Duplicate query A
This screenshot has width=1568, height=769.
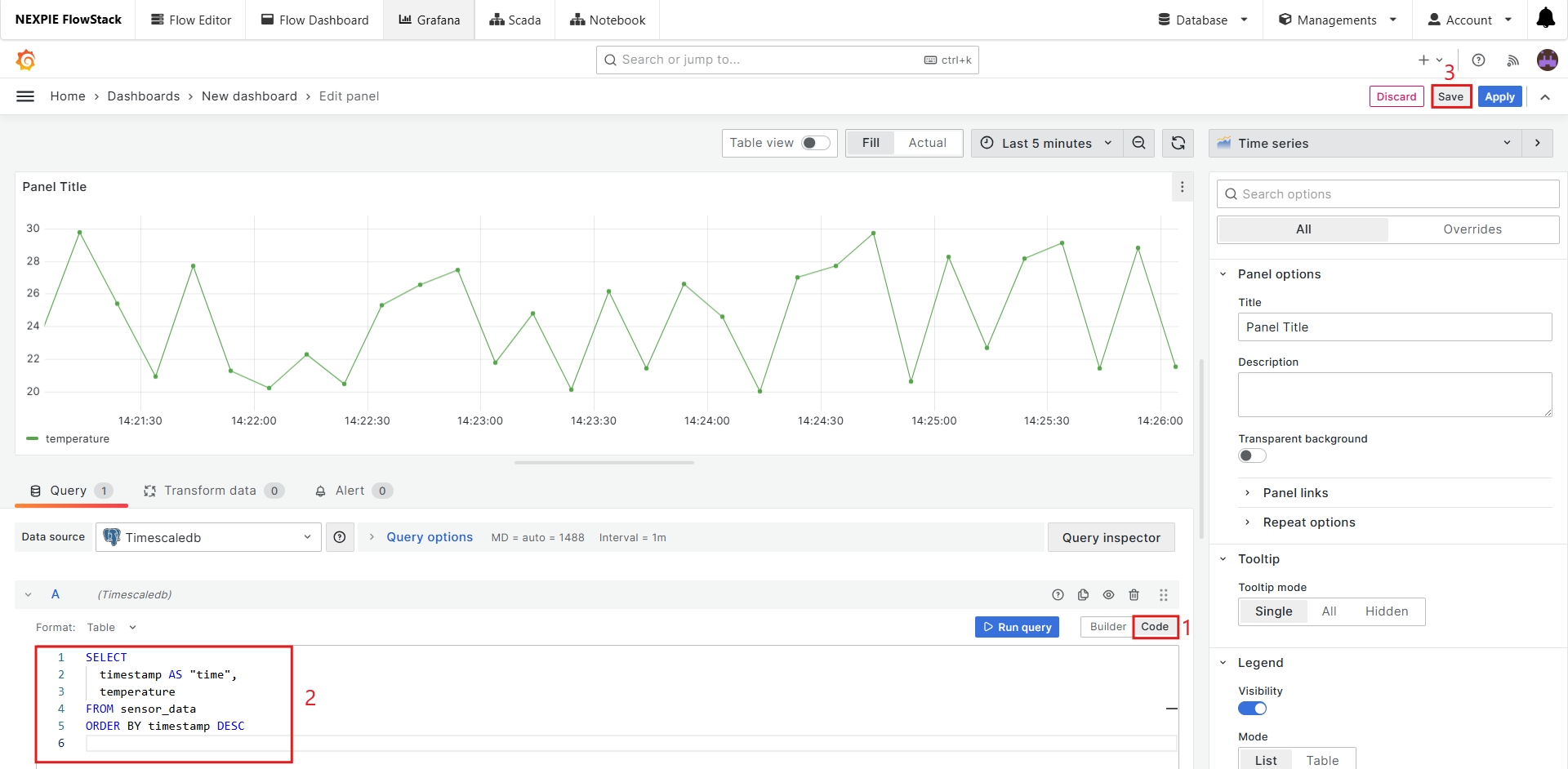tap(1083, 594)
